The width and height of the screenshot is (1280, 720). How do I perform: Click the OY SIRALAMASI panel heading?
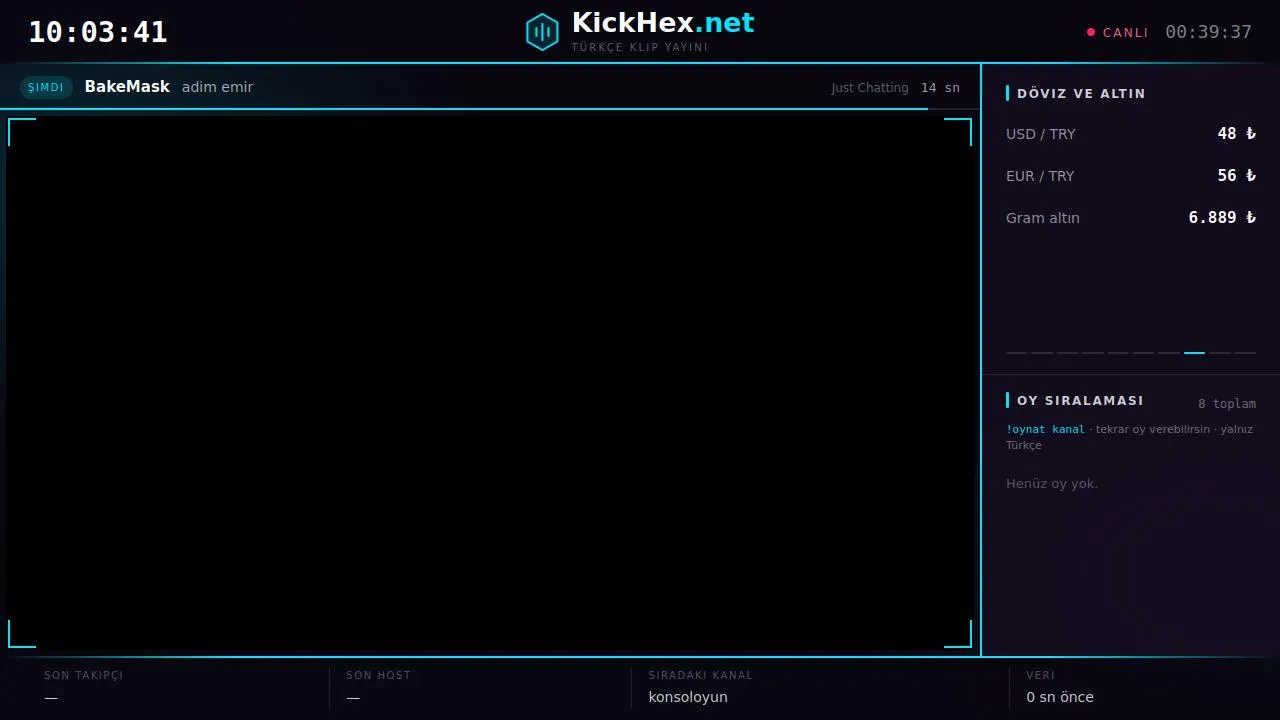(1080, 400)
